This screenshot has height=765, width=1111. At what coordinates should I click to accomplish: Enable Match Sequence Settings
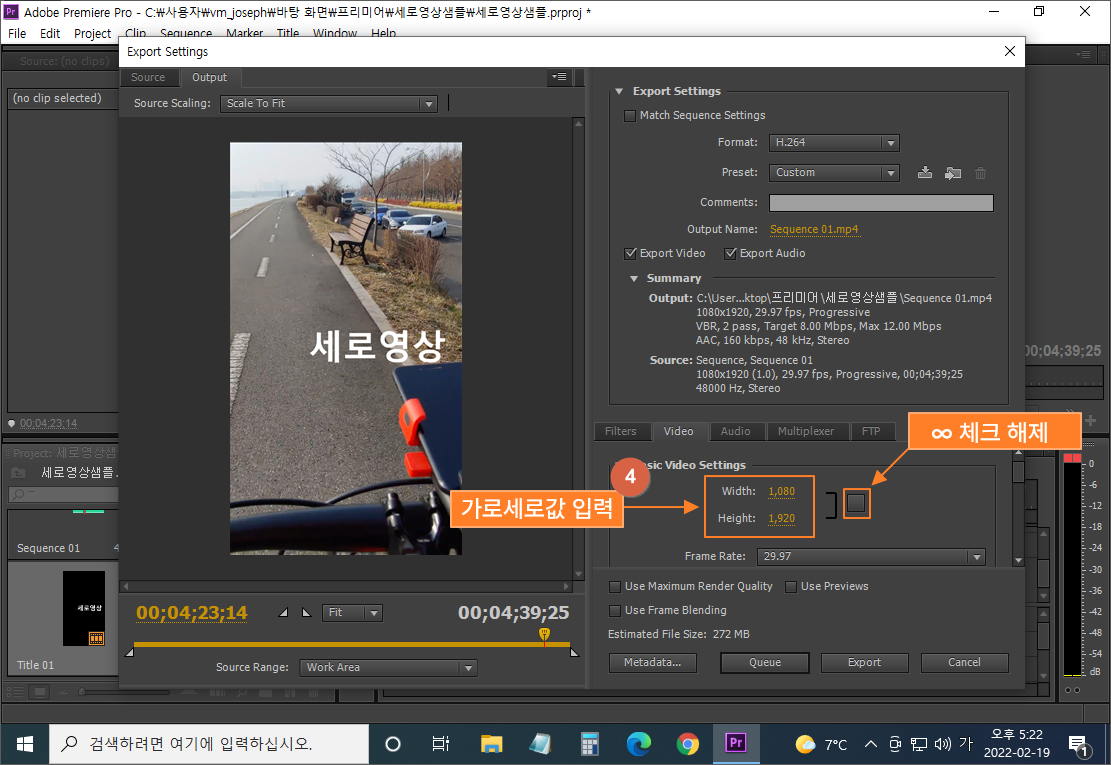pos(630,115)
